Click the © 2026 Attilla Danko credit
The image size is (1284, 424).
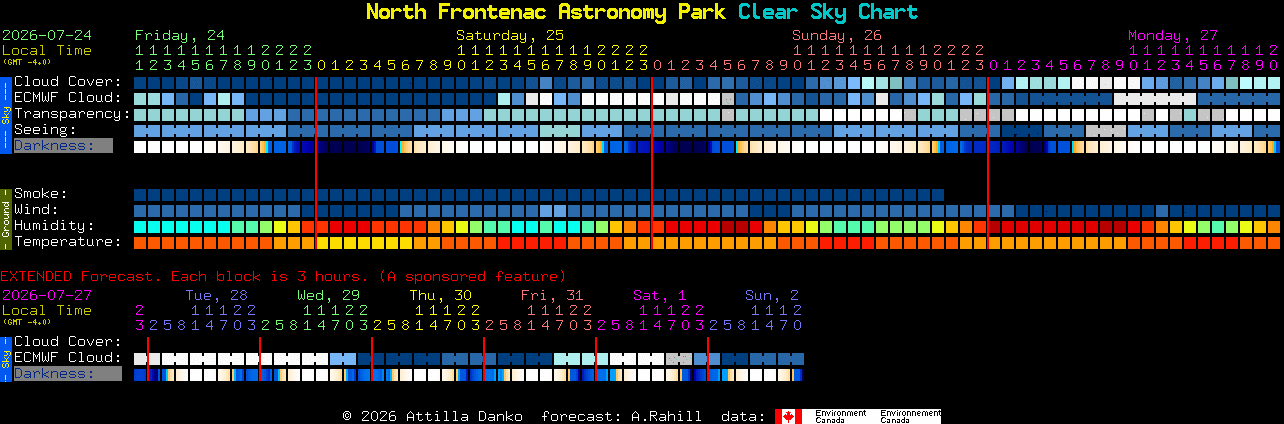click(433, 416)
